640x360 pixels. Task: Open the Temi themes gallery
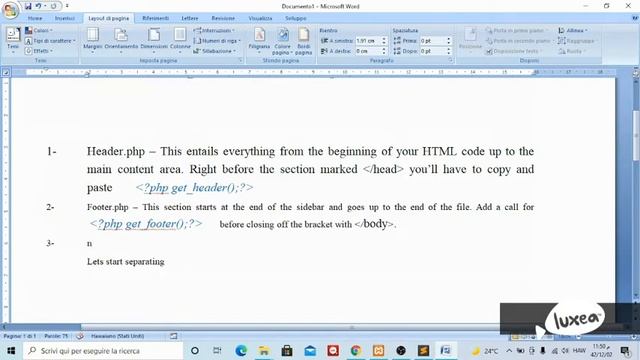[13, 40]
